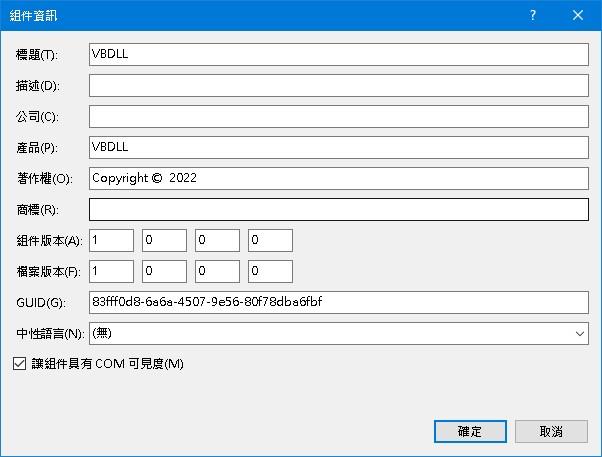Click the GUID text field
The height and width of the screenshot is (457, 602).
338,302
